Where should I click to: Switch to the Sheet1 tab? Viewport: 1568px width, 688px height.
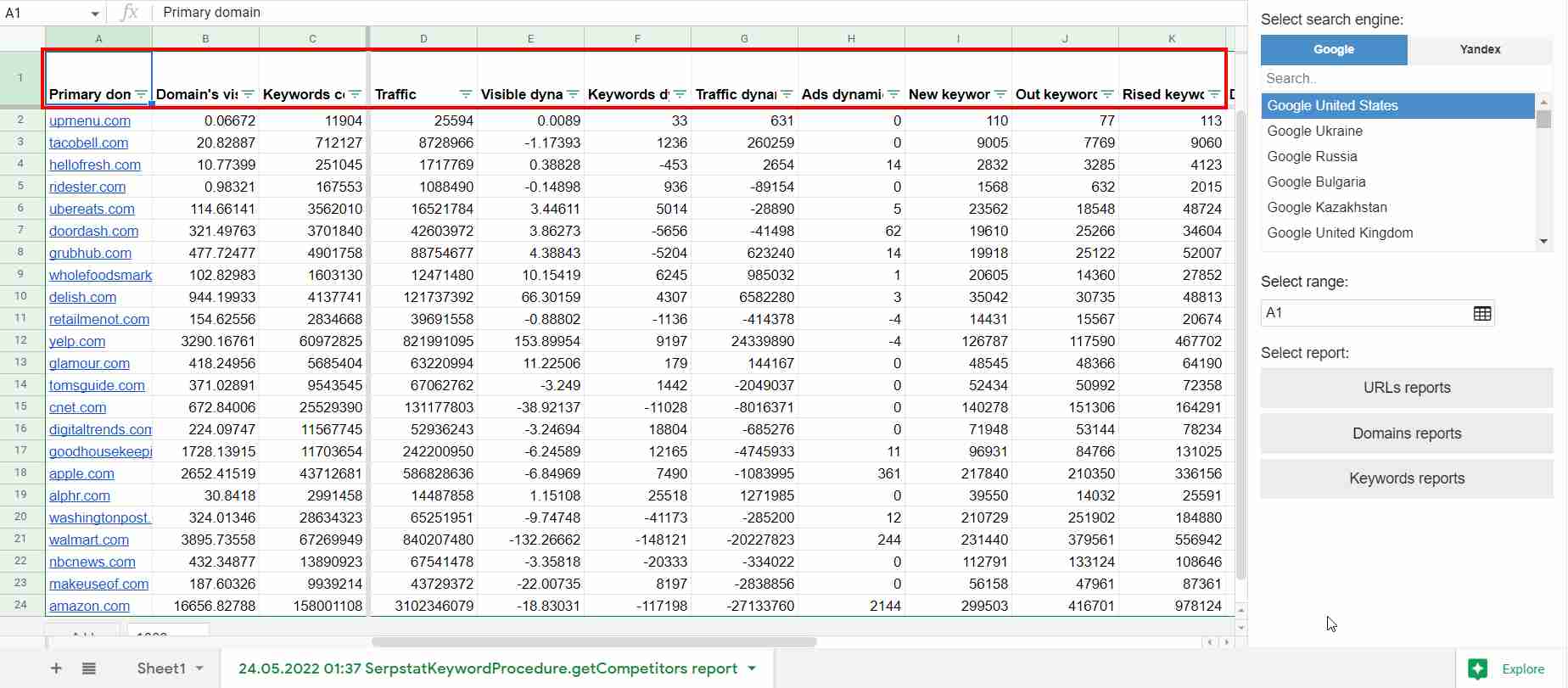click(161, 668)
